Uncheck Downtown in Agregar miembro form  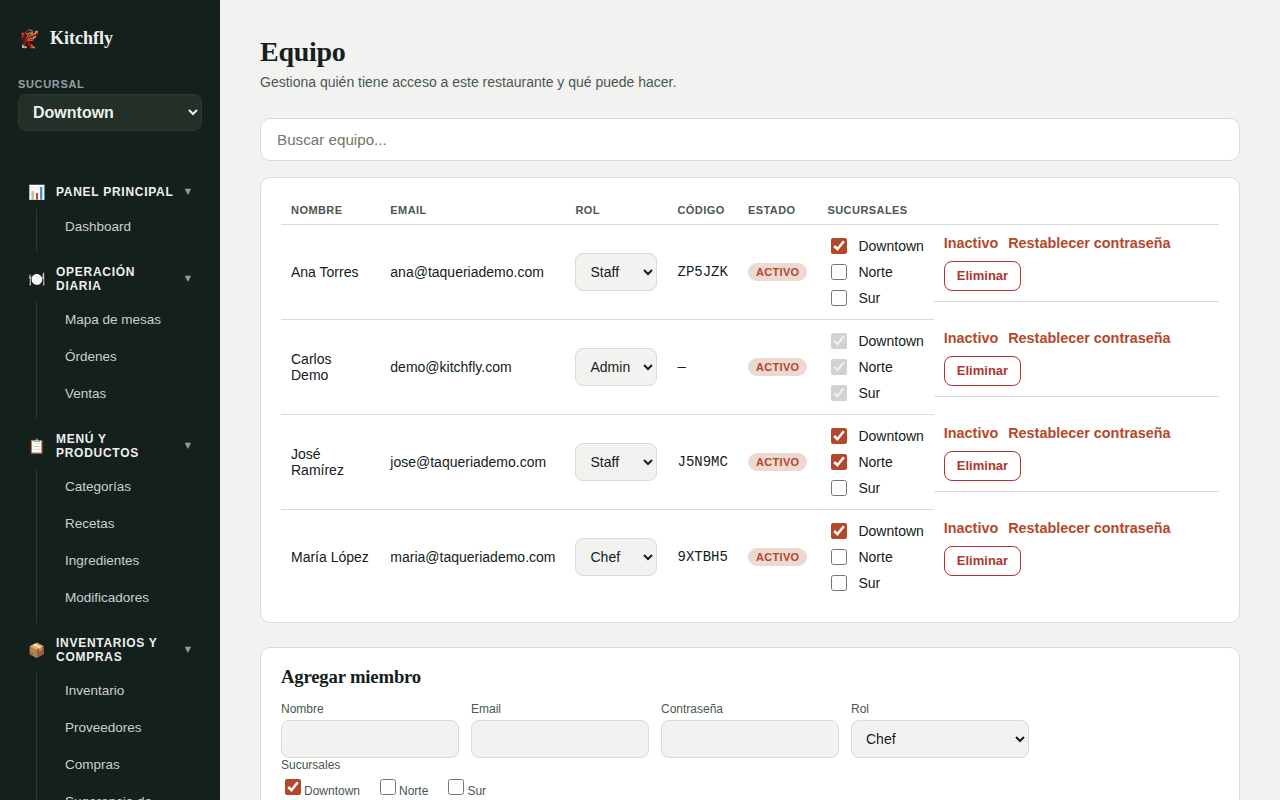(293, 787)
